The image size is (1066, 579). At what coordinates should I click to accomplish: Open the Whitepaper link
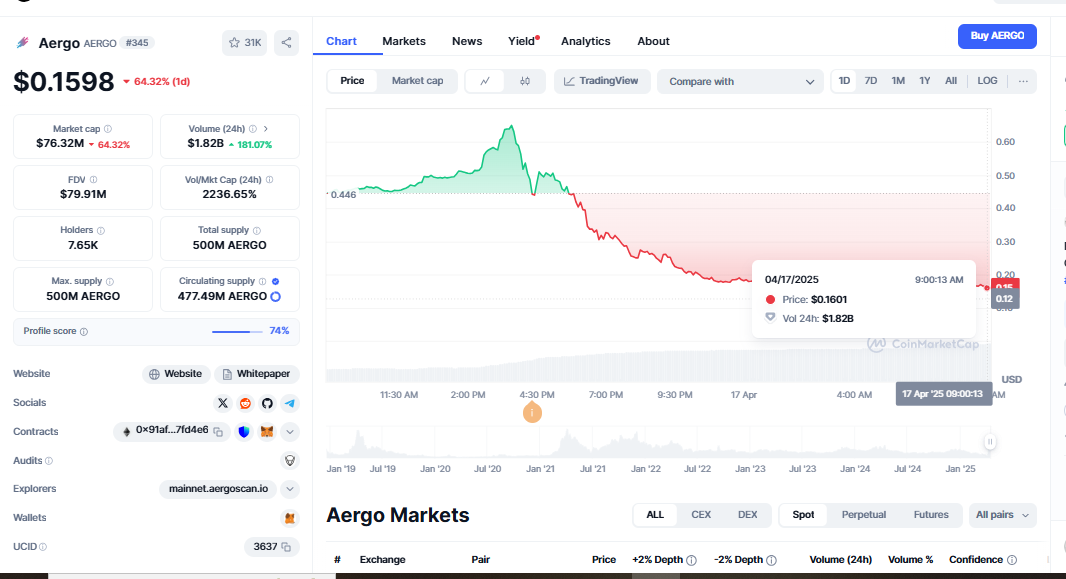pos(257,374)
